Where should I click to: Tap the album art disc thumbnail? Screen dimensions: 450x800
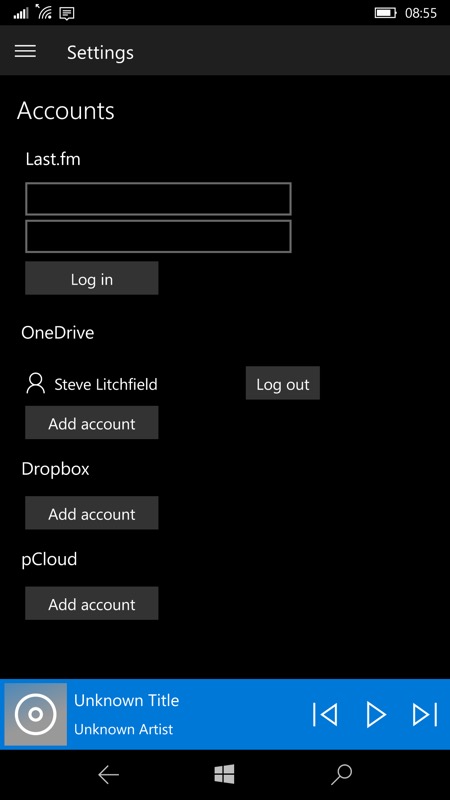click(x=36, y=714)
